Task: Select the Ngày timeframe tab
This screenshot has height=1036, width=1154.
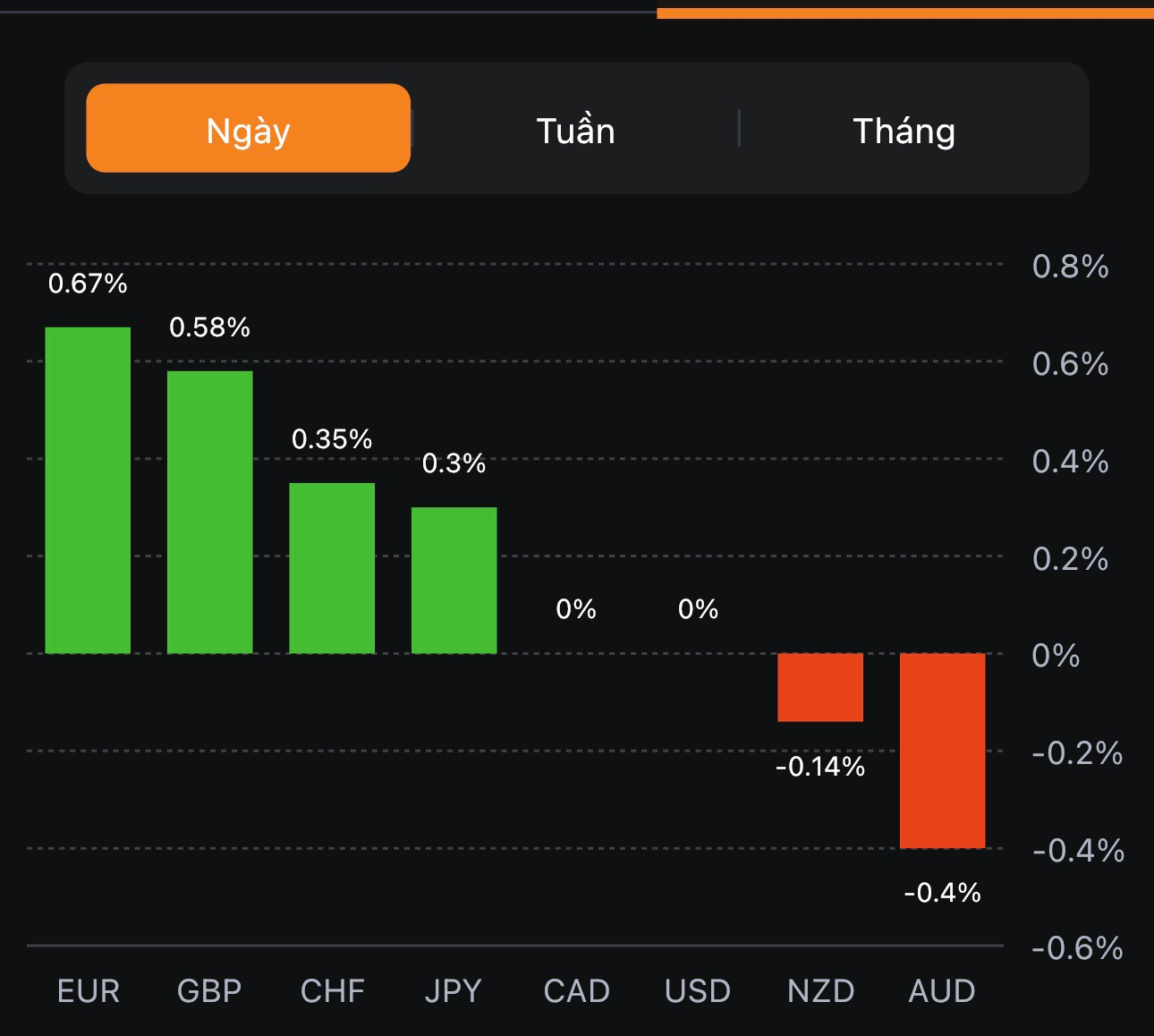Action: (248, 129)
